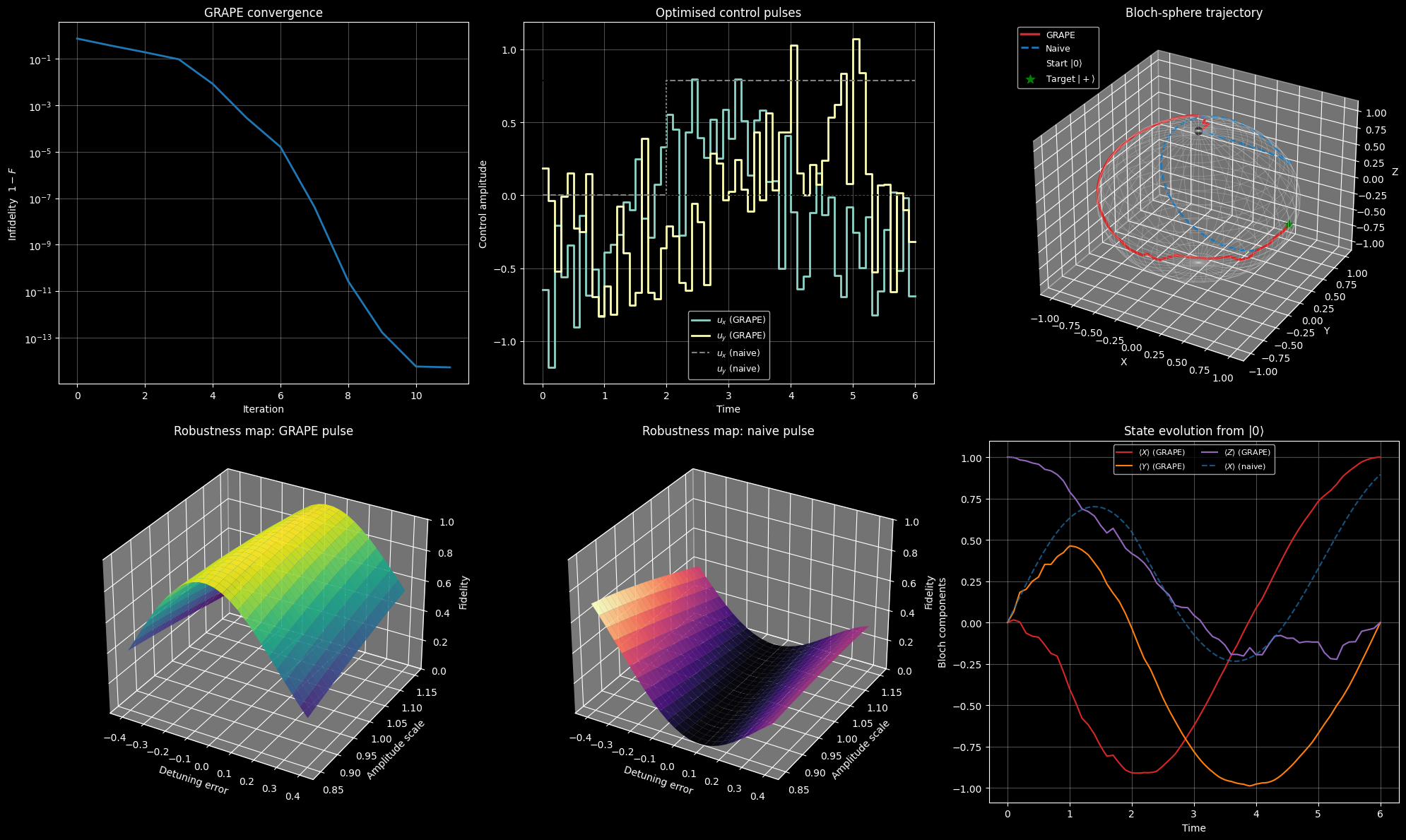
Task: Select 'GRAPE' in the Bloch-sphere legend
Action: (x=1048, y=35)
